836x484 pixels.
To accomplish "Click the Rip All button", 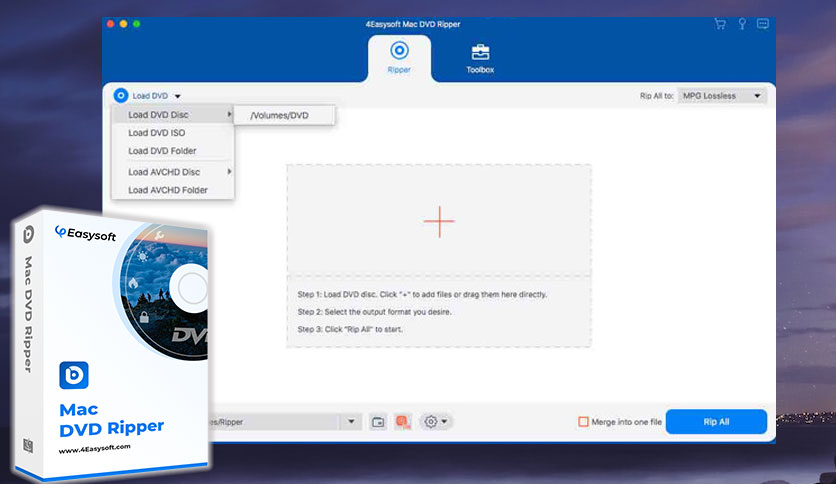I will tap(716, 422).
